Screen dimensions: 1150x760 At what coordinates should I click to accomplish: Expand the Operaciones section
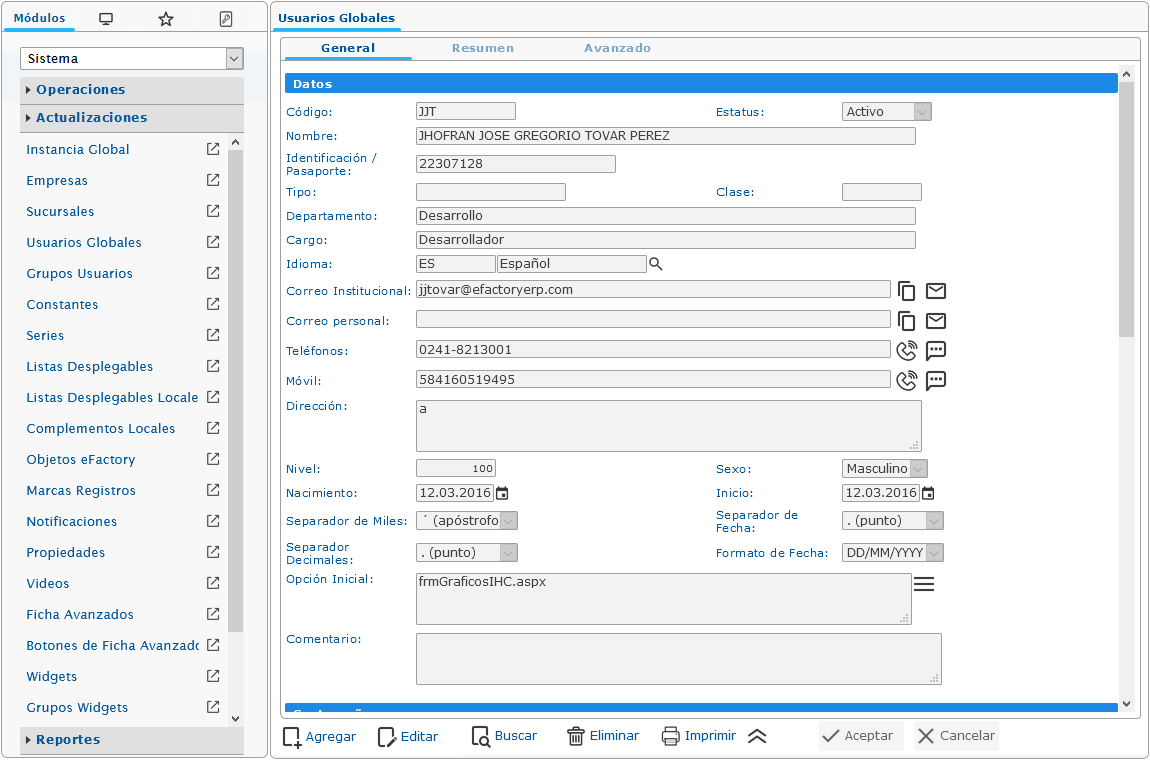(x=80, y=89)
